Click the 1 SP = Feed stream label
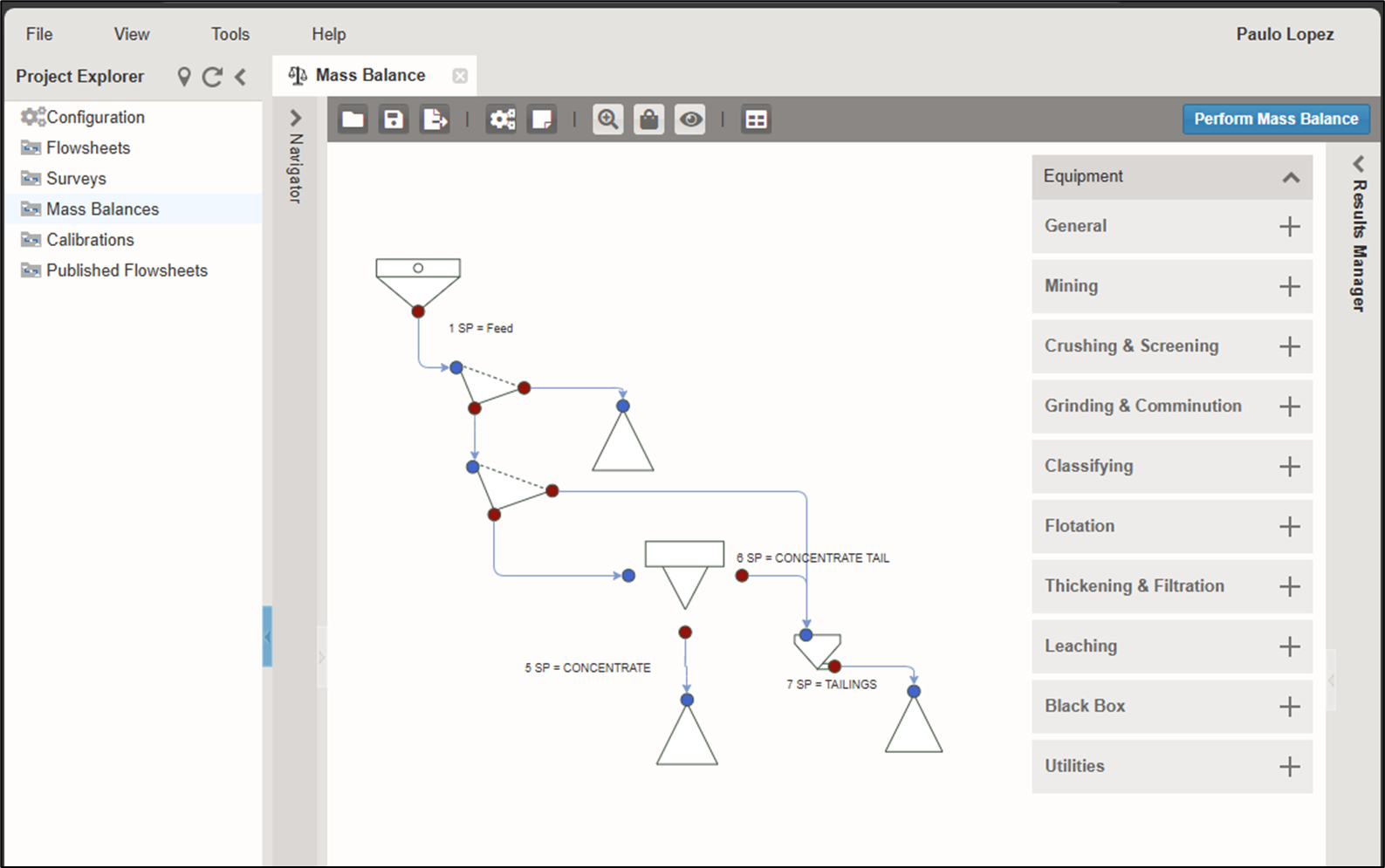This screenshot has height=868, width=1385. click(x=481, y=328)
